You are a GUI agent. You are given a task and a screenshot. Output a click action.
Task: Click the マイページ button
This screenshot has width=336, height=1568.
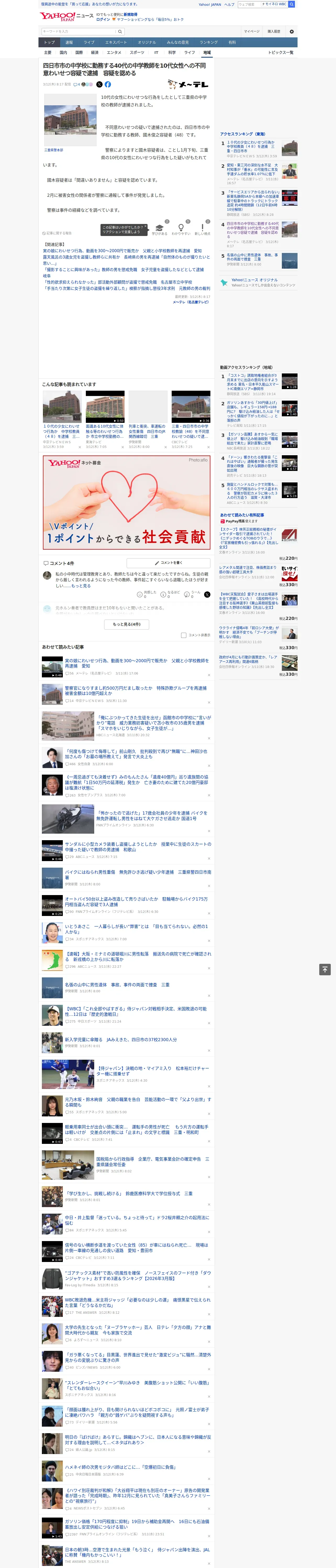pos(252,32)
